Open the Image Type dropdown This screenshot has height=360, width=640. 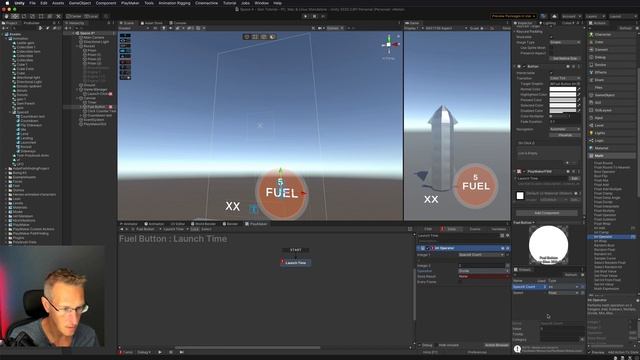(565, 42)
